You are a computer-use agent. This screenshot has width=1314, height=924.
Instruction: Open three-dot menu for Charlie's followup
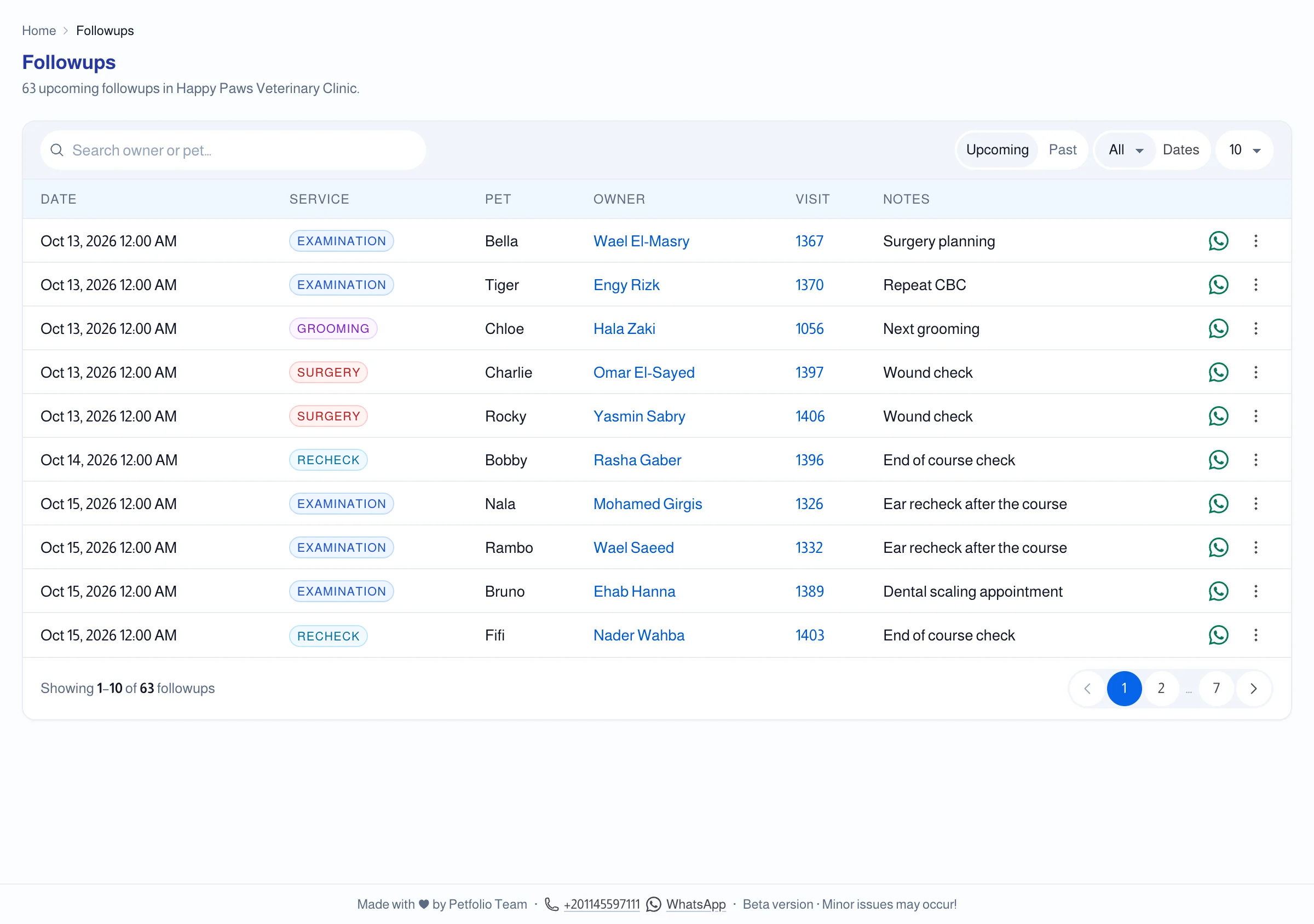point(1255,372)
